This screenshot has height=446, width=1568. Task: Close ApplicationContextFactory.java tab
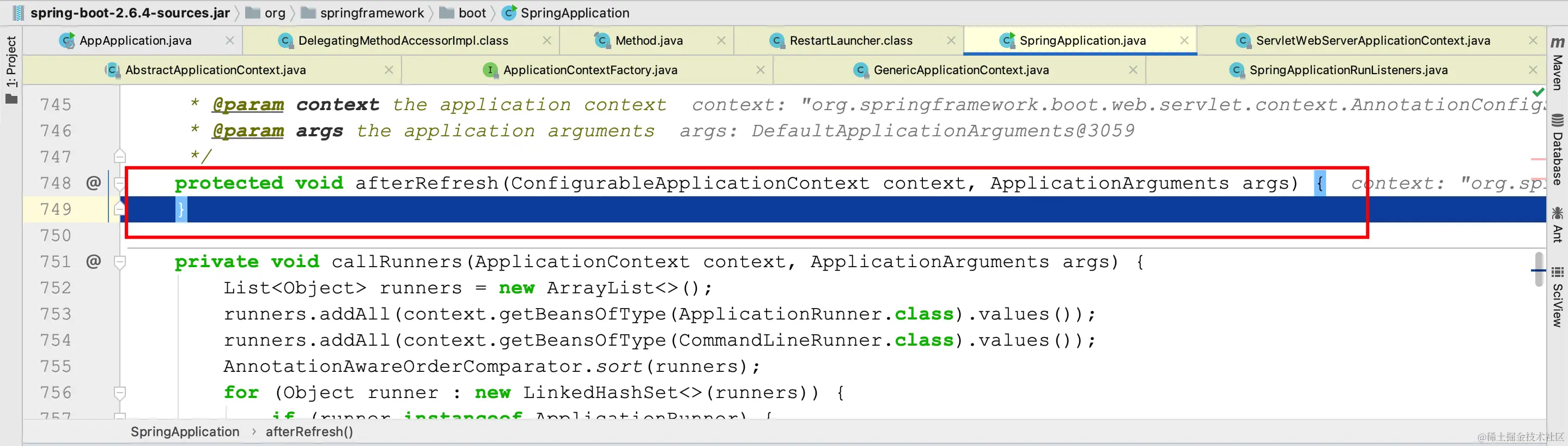tap(760, 70)
